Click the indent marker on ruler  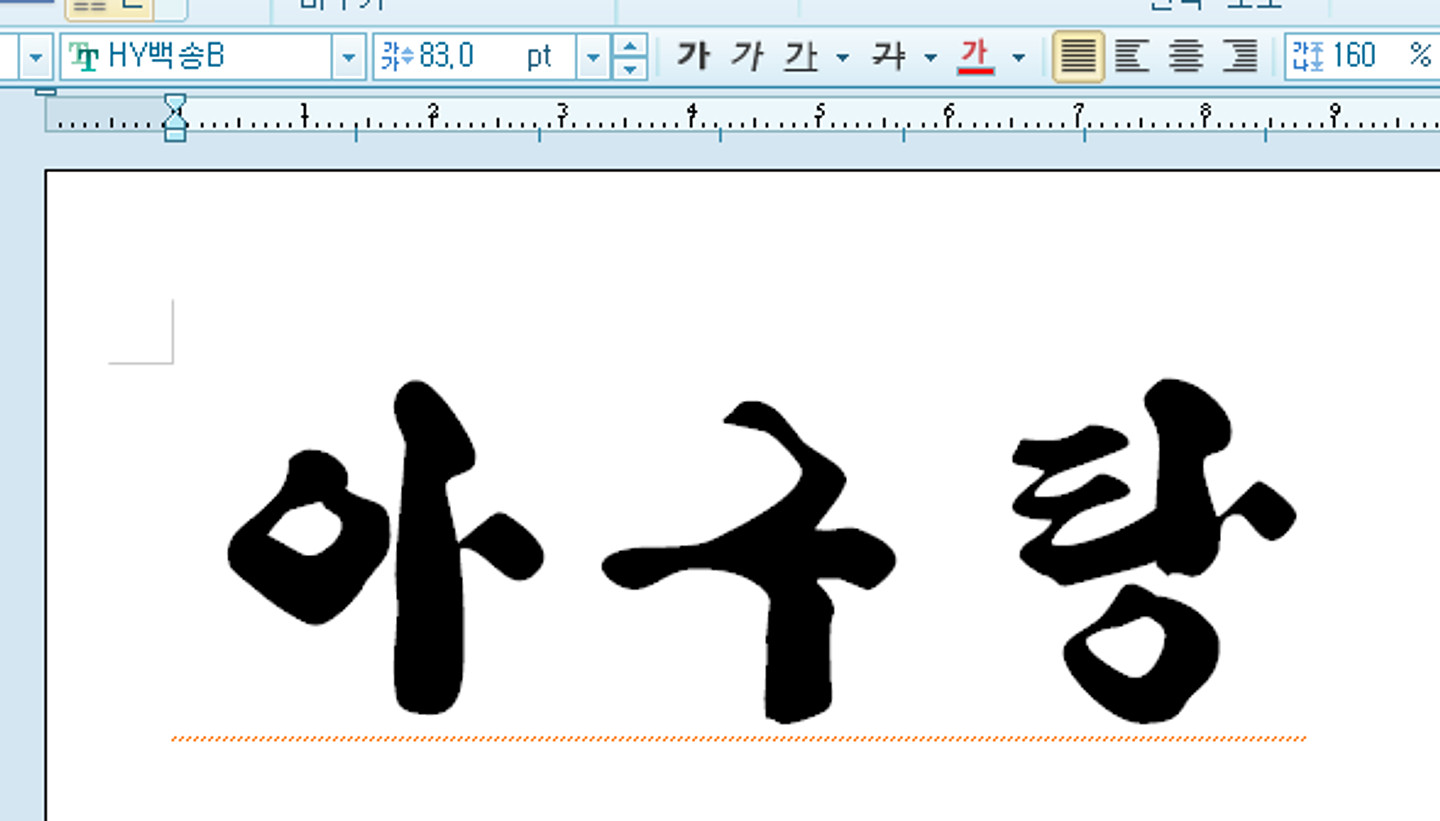tap(175, 117)
